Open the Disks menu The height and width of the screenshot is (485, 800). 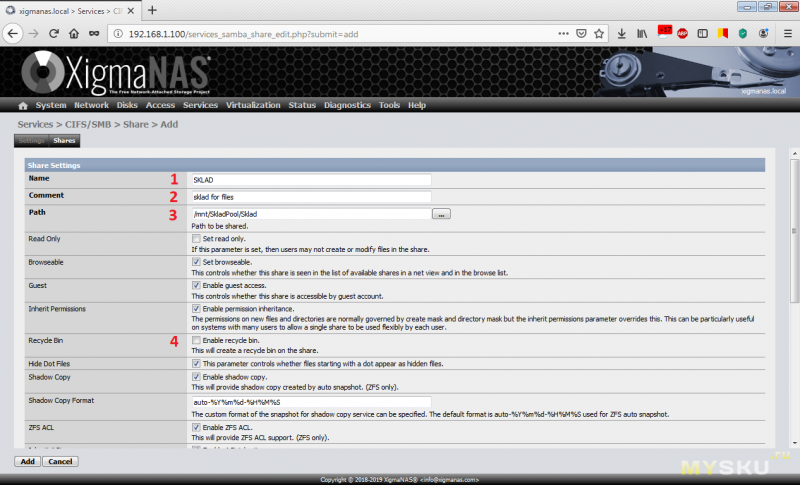127,105
